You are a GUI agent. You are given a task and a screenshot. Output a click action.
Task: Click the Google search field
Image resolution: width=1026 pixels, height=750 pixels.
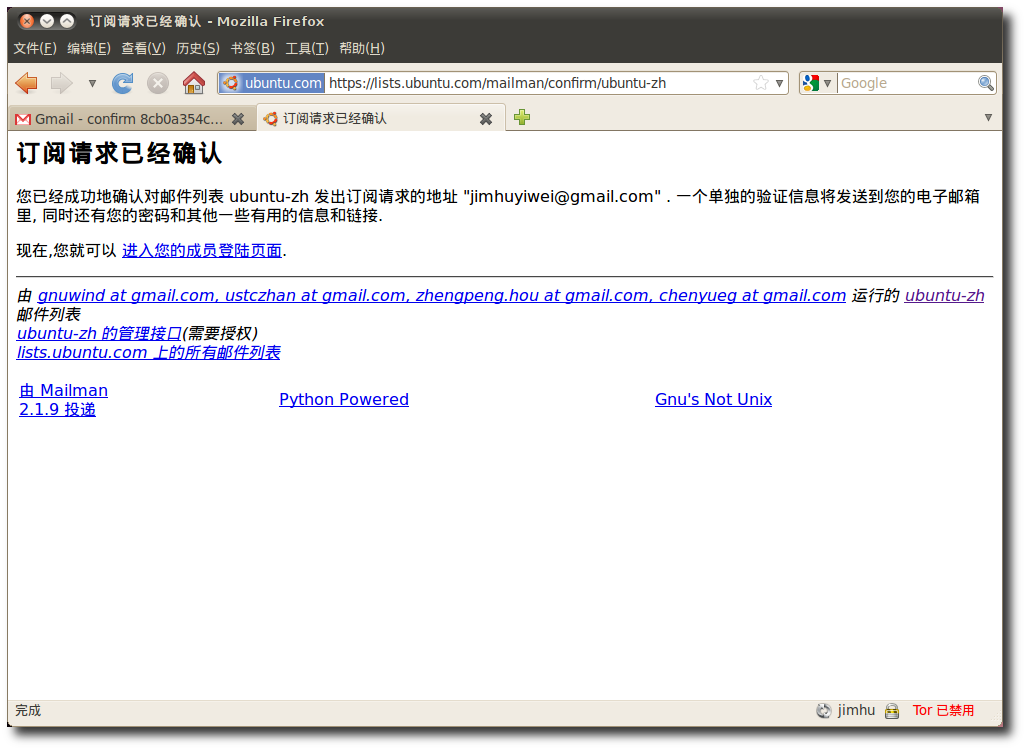coord(906,83)
